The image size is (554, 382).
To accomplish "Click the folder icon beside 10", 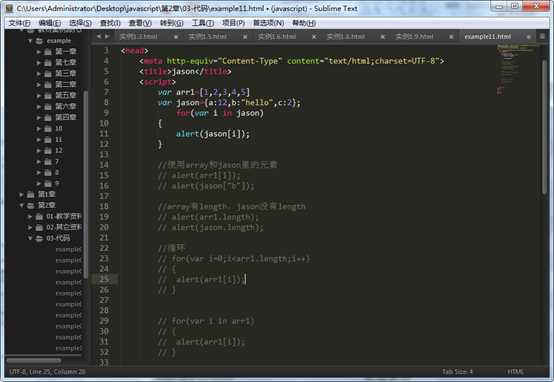I will click(48, 129).
